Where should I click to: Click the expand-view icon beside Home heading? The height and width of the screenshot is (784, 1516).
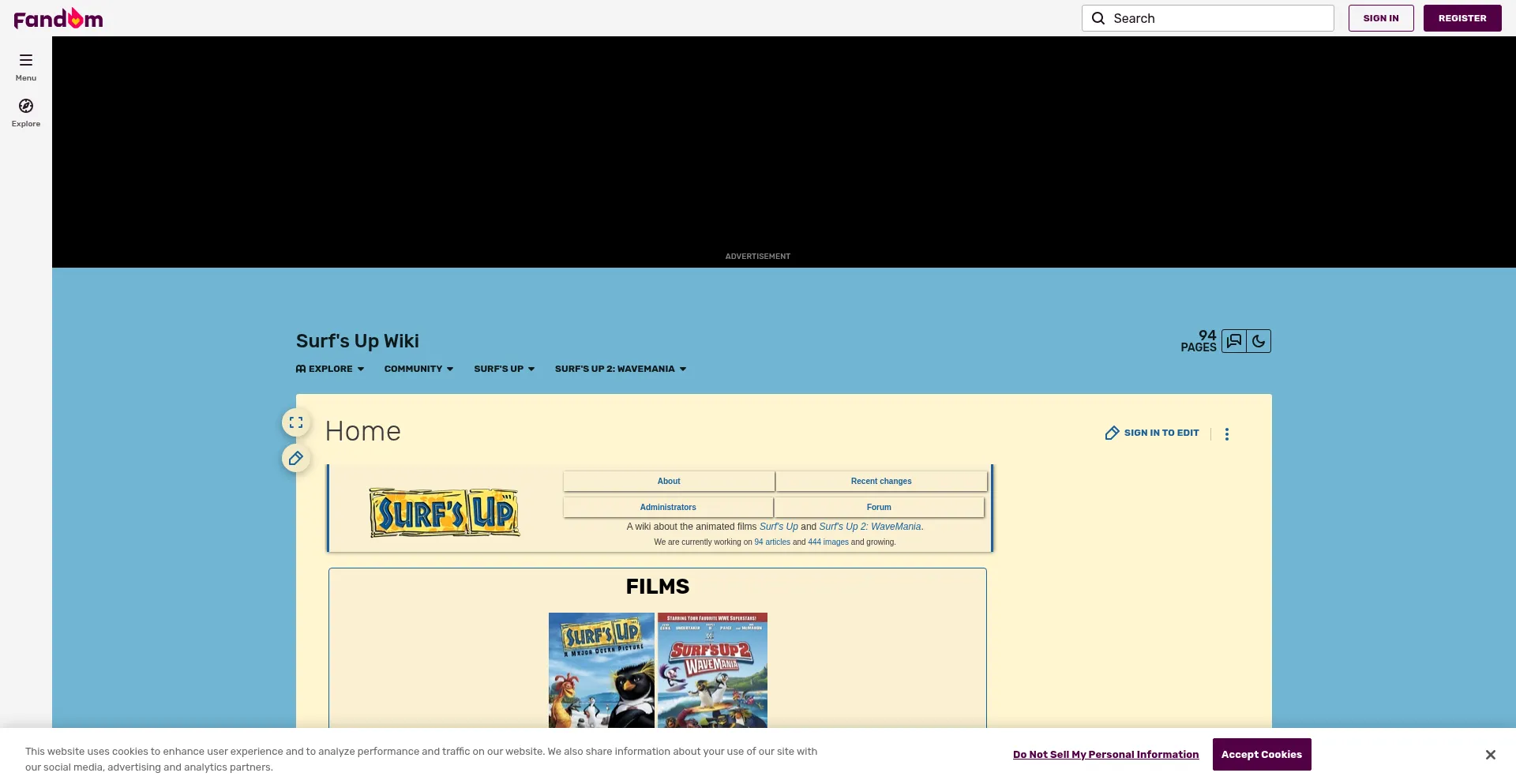(295, 422)
